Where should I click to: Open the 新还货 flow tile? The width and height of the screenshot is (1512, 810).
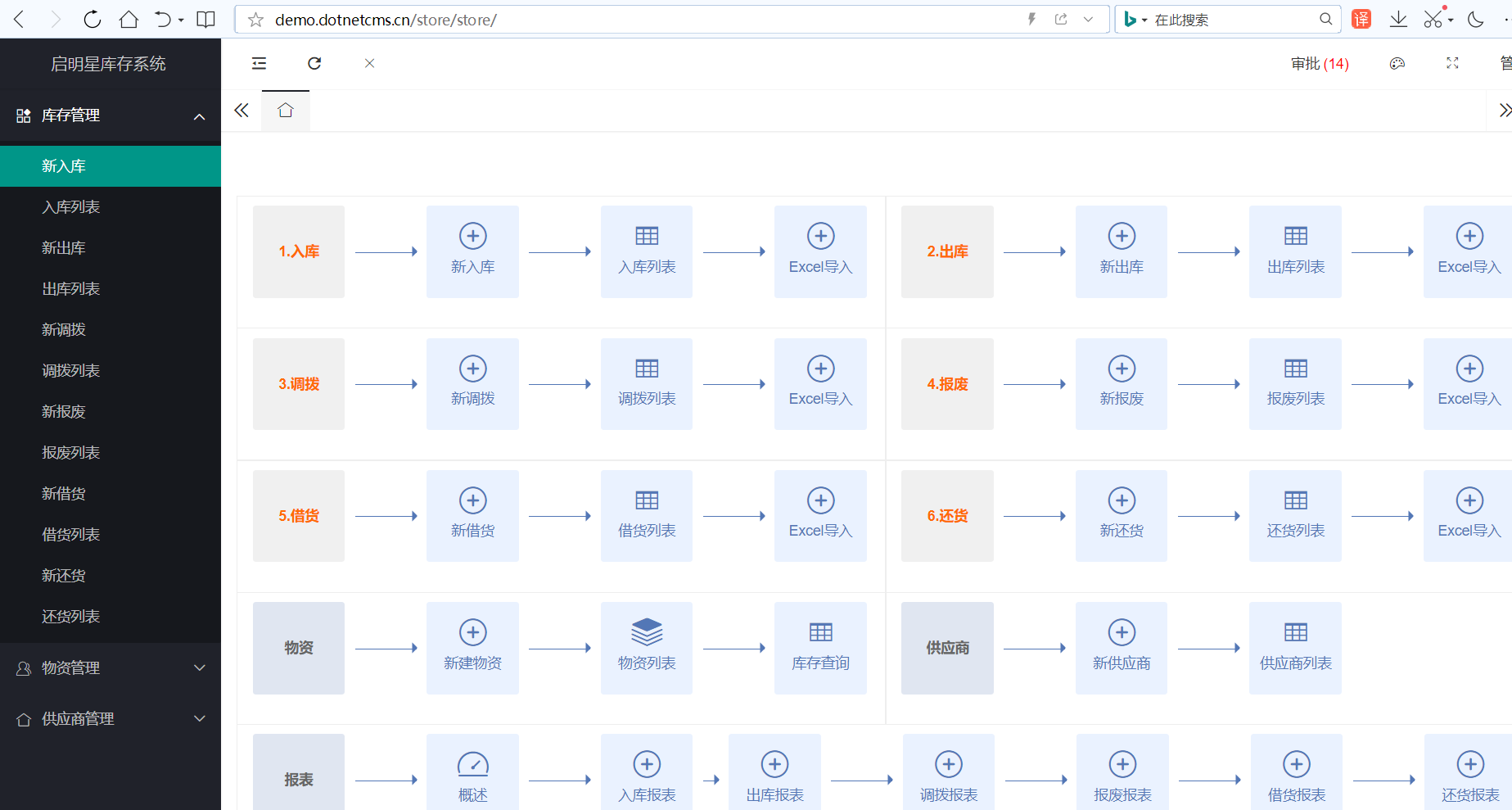(x=1122, y=516)
